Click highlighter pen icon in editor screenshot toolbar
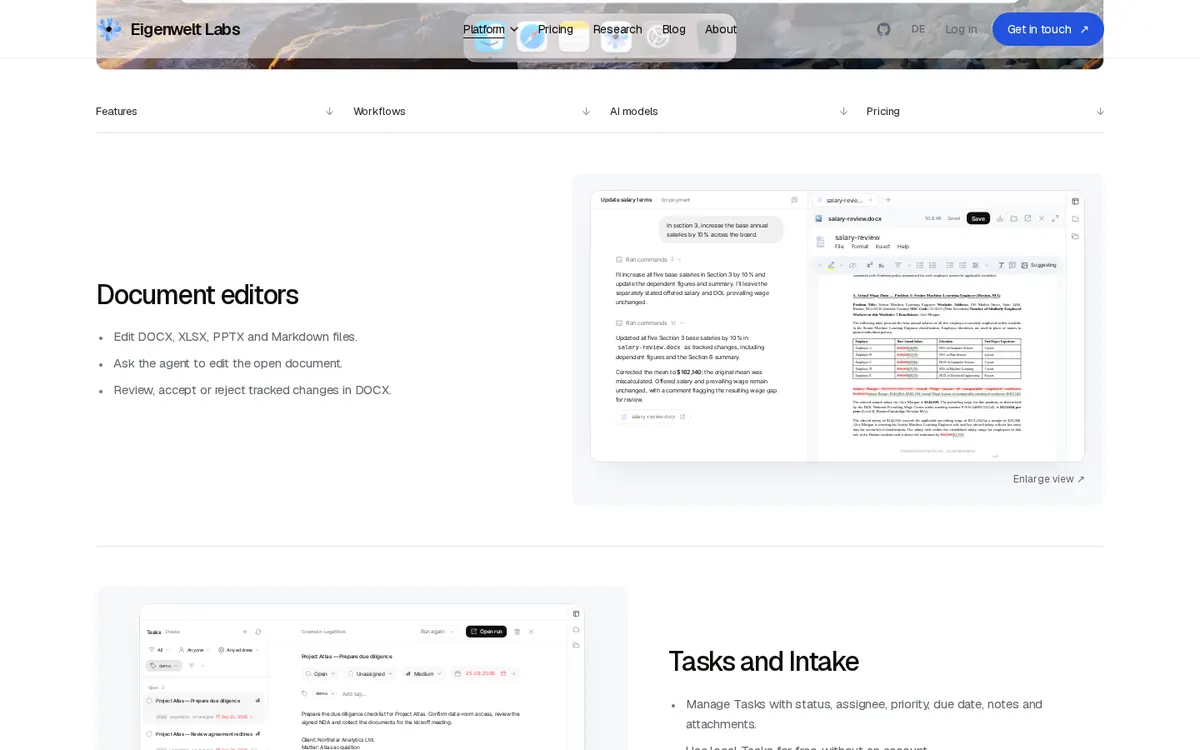1200x750 pixels. 831,265
